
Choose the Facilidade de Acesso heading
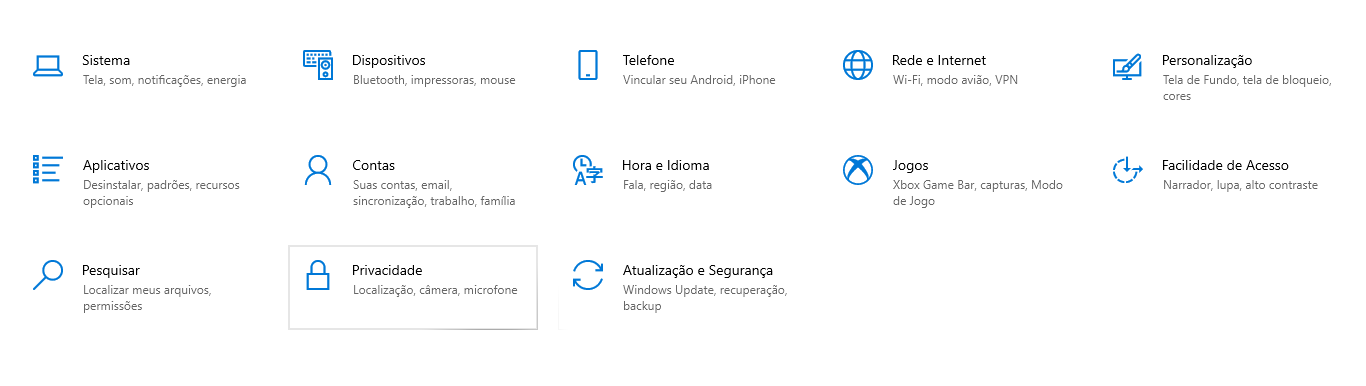pyautogui.click(x=1225, y=165)
